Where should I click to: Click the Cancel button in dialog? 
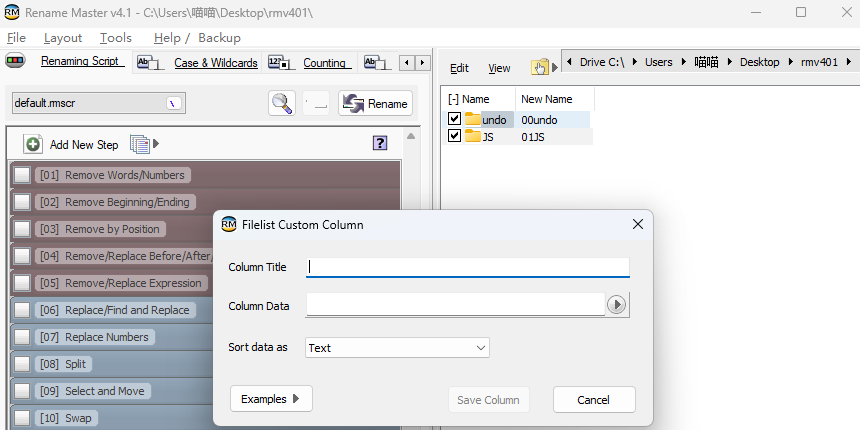click(x=594, y=400)
